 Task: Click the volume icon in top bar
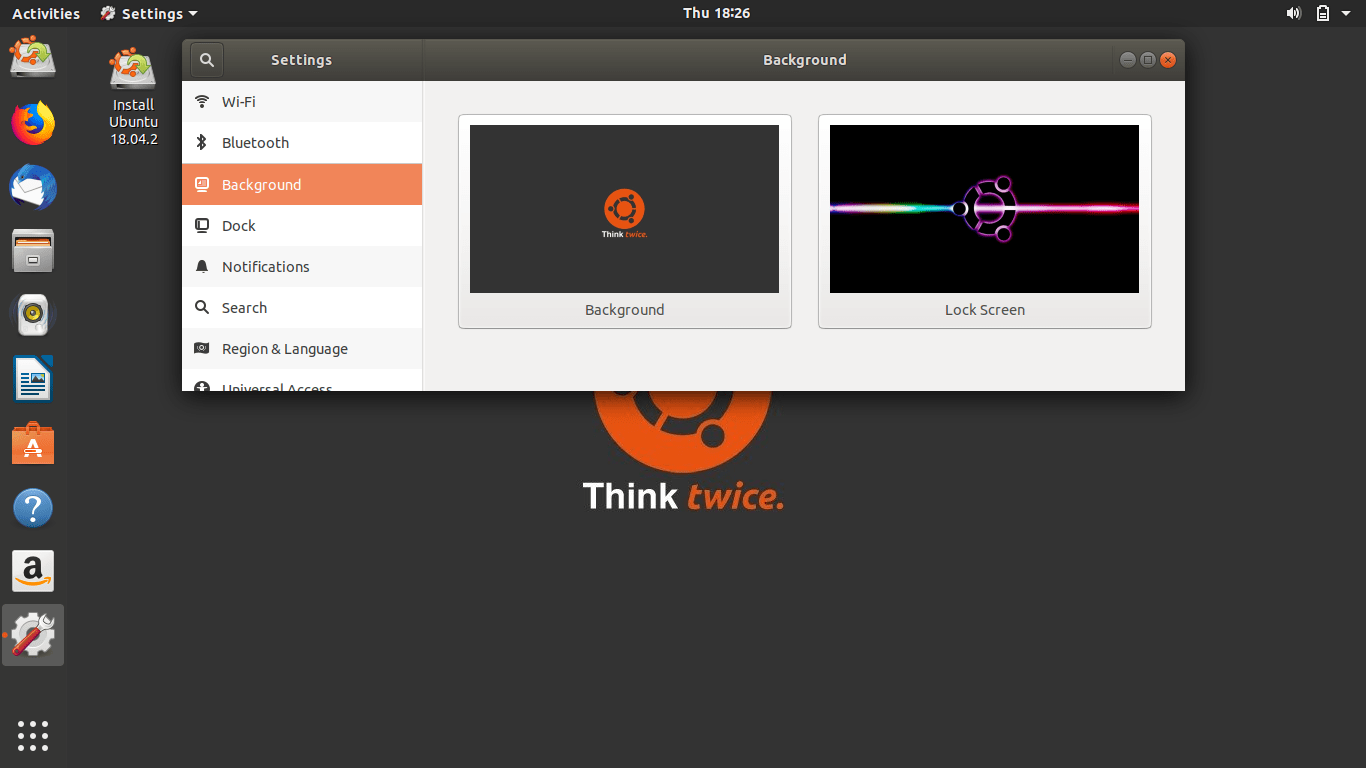coord(1293,13)
